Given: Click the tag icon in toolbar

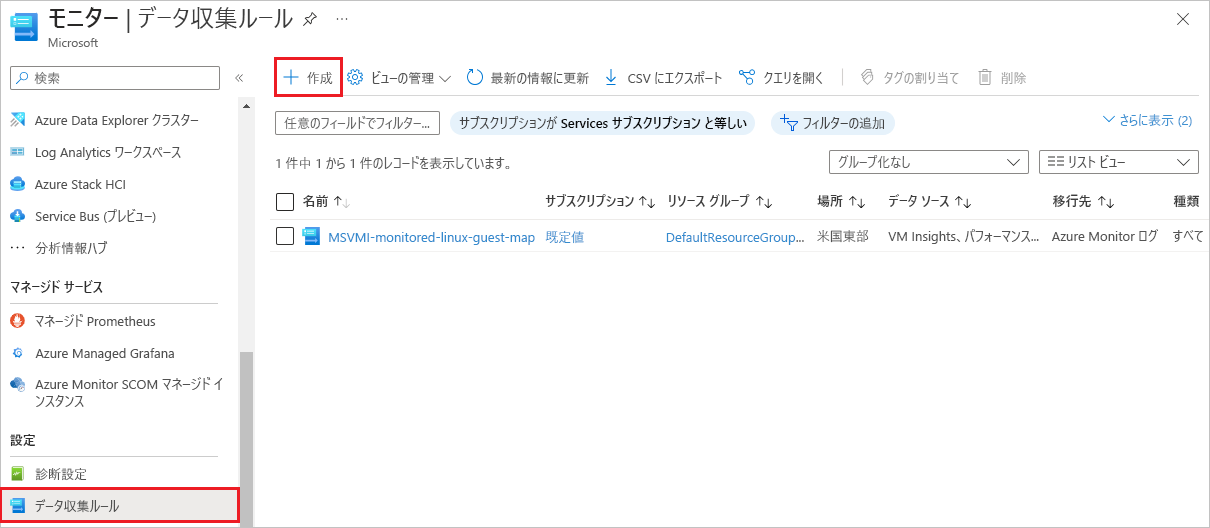Looking at the screenshot, I should pyautogui.click(x=867, y=77).
